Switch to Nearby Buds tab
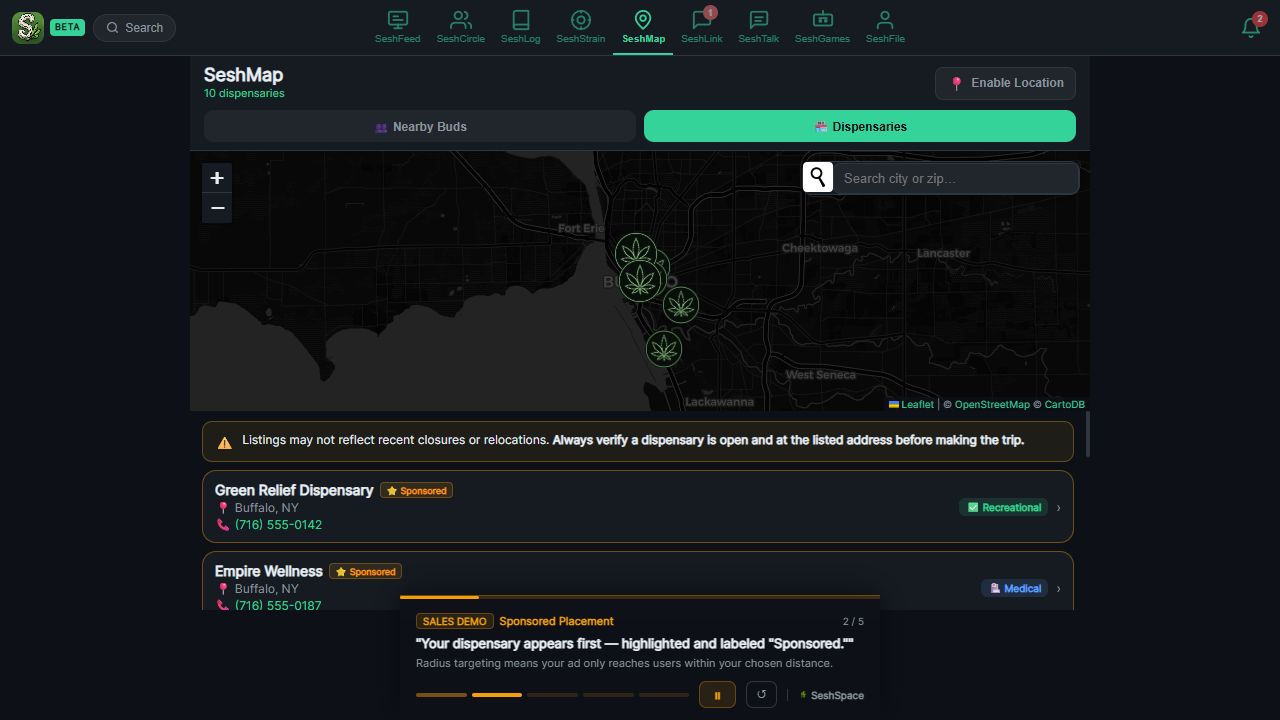1280x720 pixels. [x=420, y=126]
